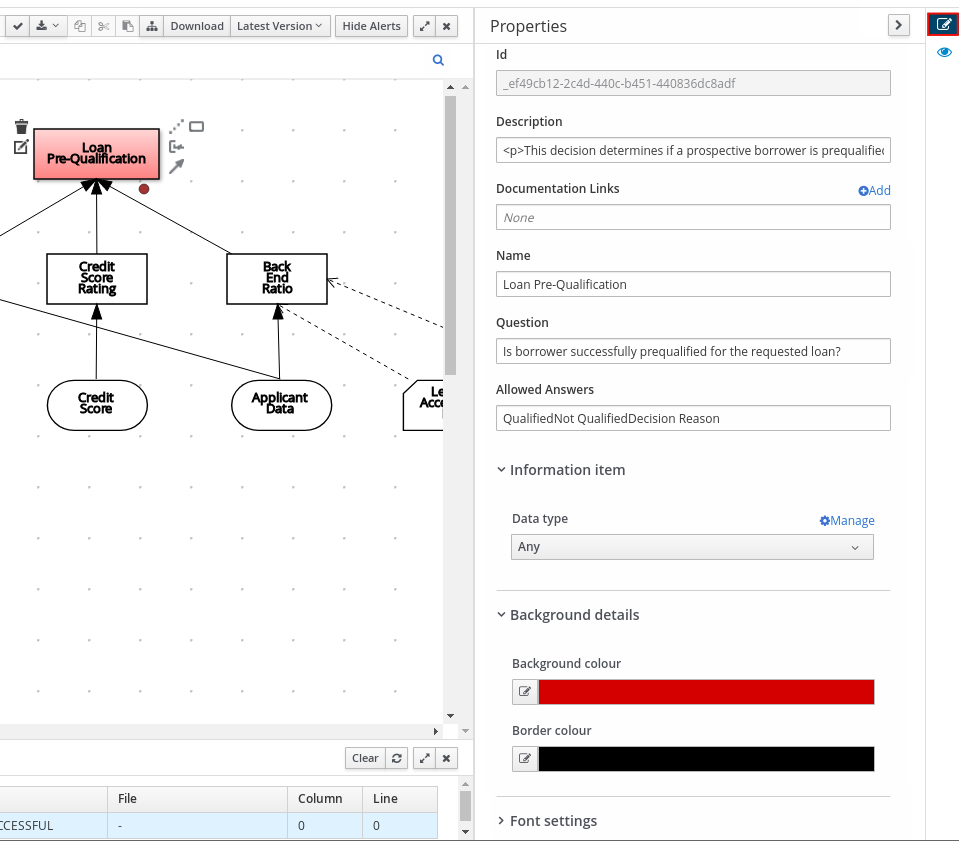The image size is (959, 841).
Task: Click the trash icon beside Loan Pre-Qualification node
Action: pyautogui.click(x=21, y=126)
